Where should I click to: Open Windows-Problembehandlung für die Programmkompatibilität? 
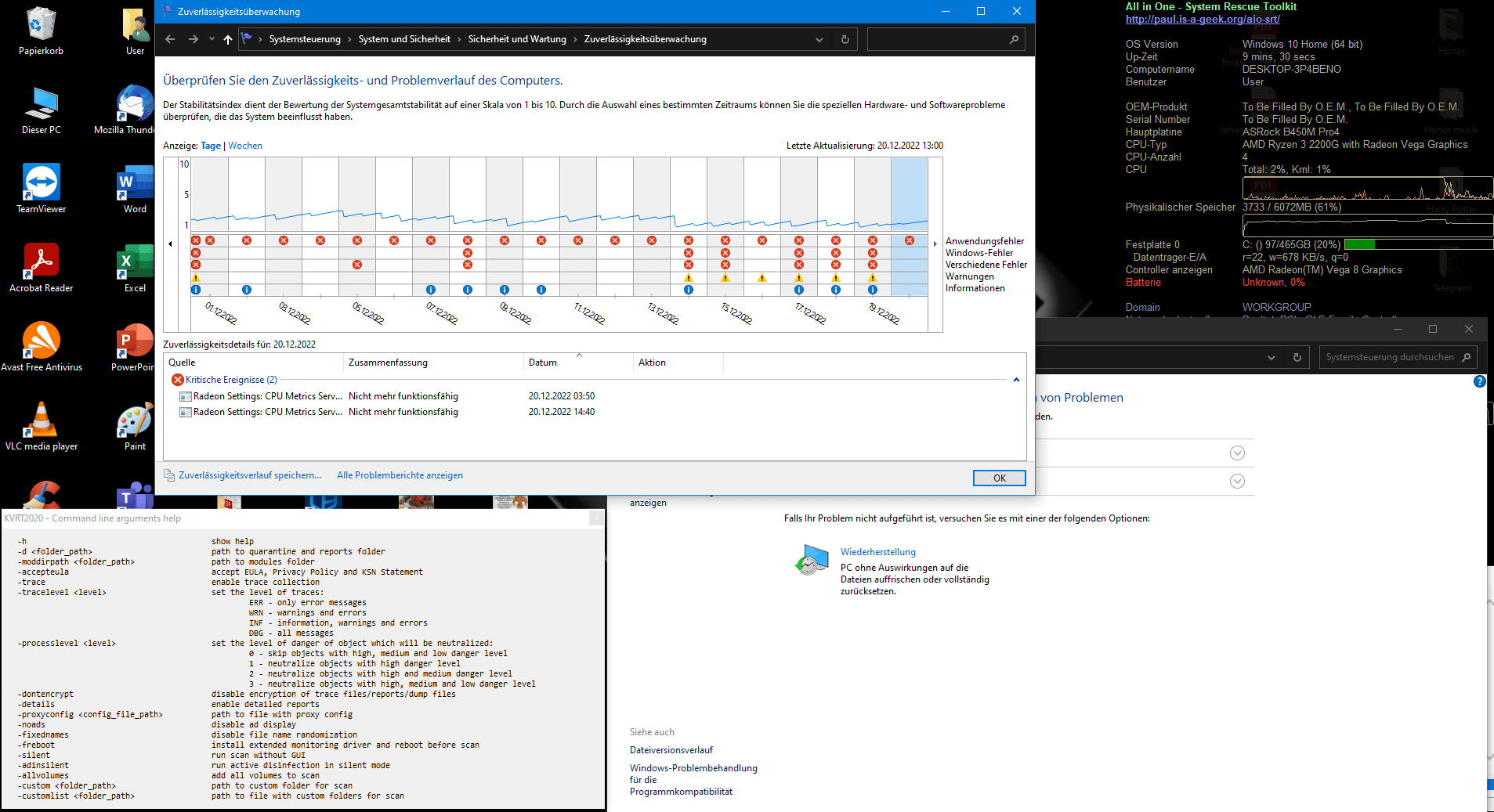pos(693,780)
